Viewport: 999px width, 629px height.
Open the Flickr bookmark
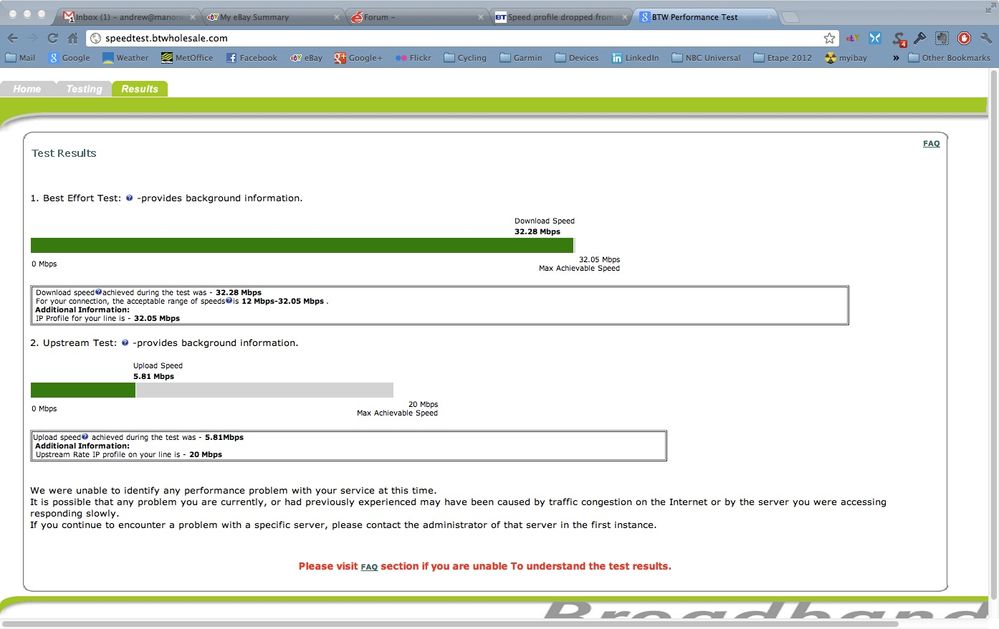tap(413, 57)
